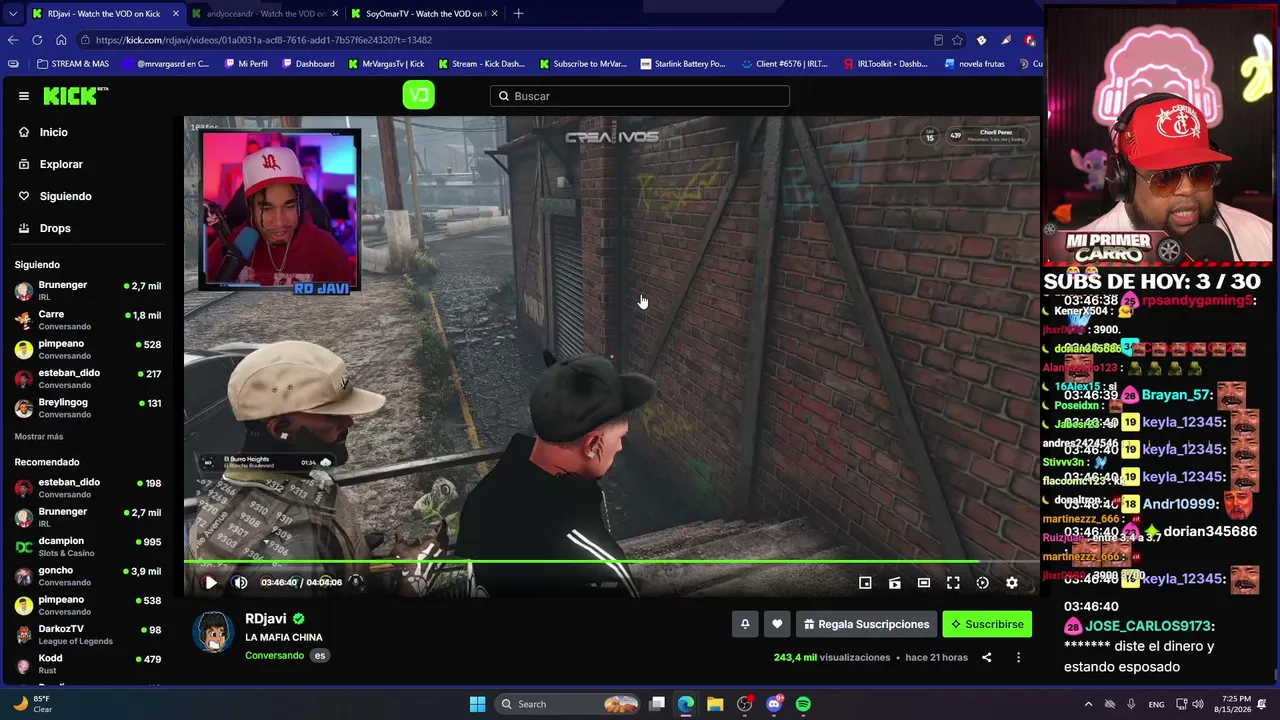Select the RDjavi VOD browser tab

pos(105,14)
